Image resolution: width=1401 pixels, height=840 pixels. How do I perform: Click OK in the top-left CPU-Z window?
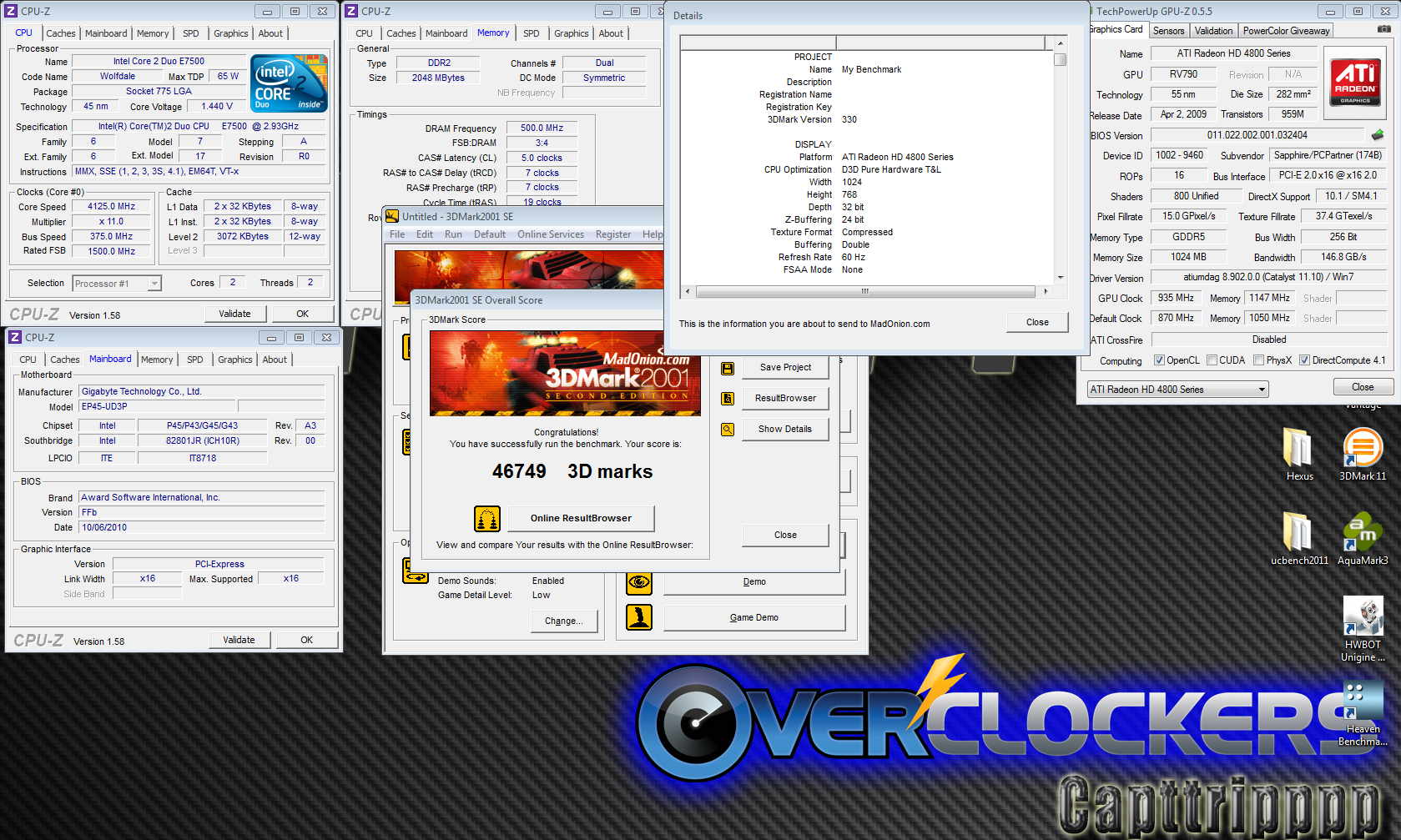click(303, 314)
